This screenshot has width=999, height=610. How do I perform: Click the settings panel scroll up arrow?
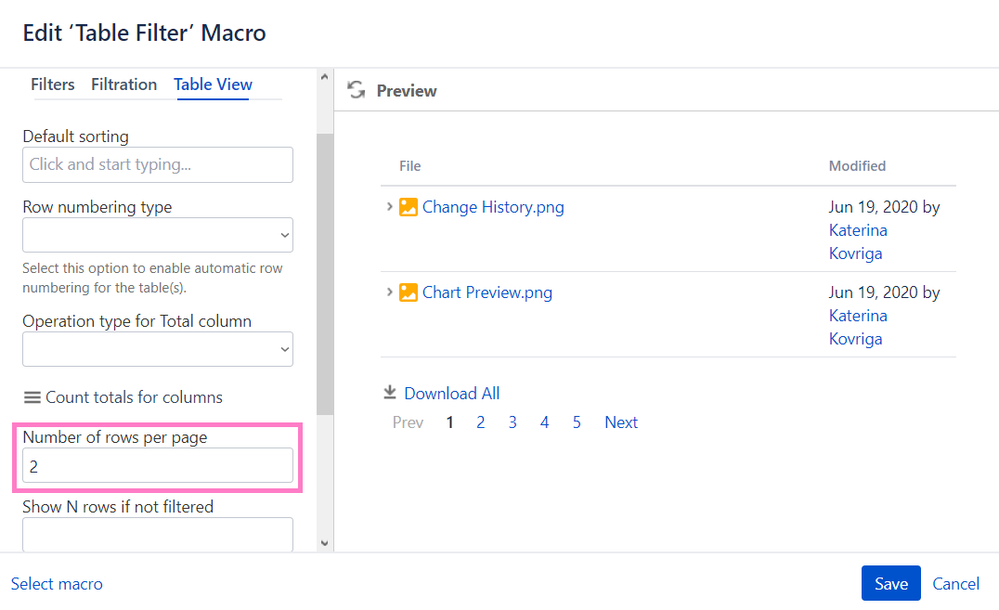(x=324, y=77)
